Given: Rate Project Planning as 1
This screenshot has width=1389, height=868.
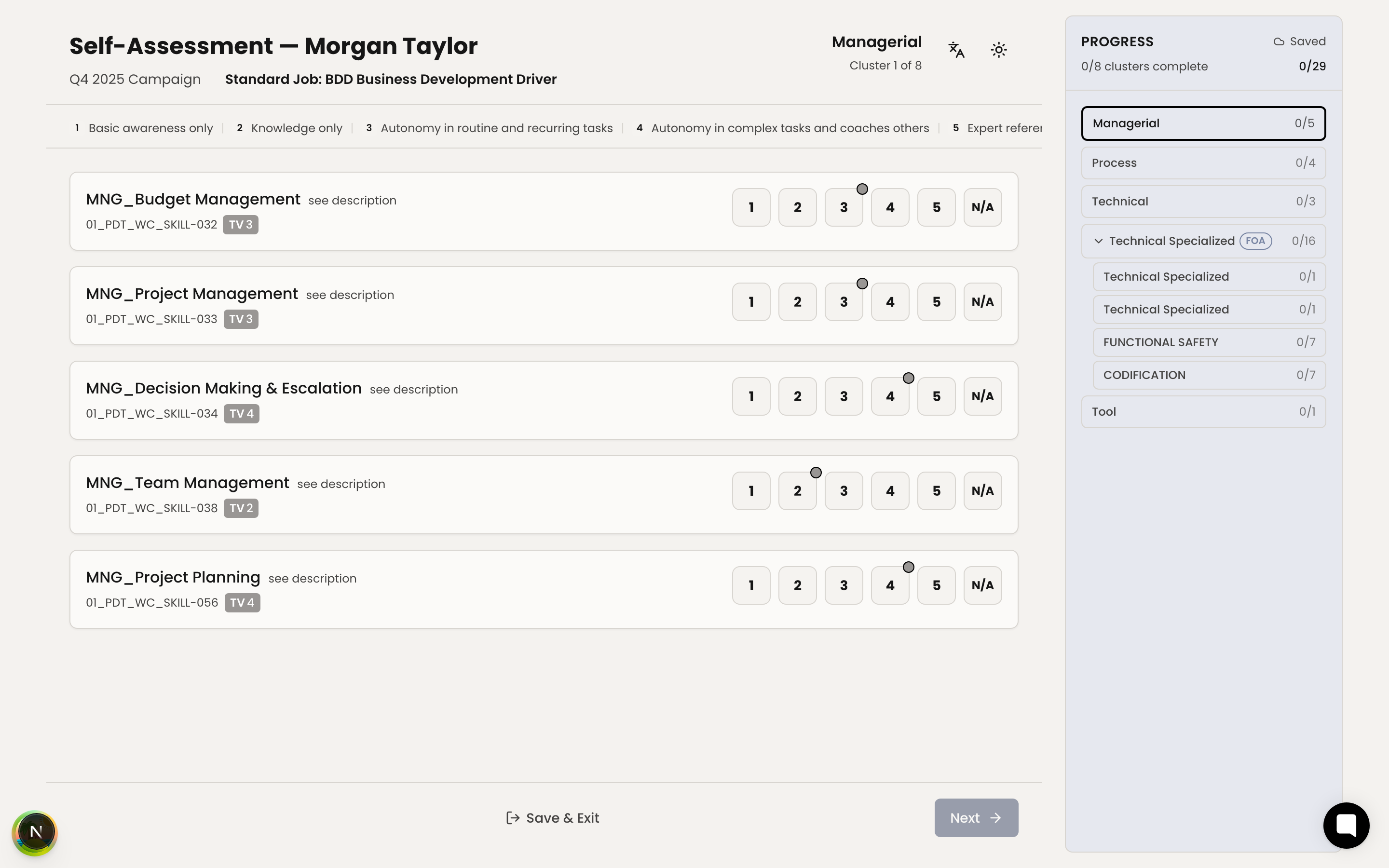Looking at the screenshot, I should tap(751, 585).
